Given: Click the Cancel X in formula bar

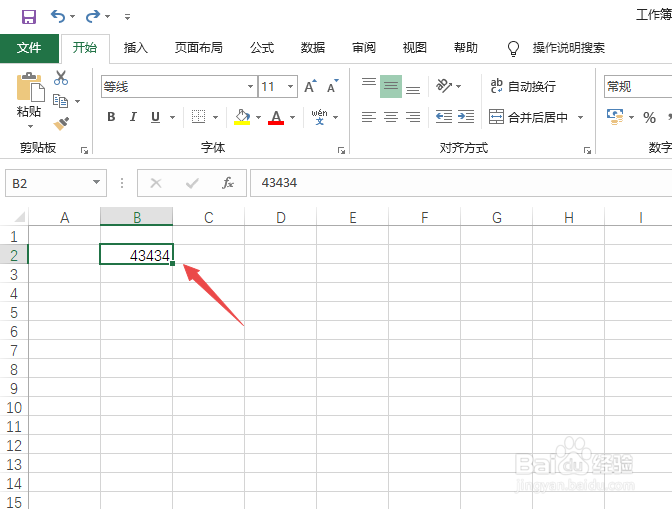Looking at the screenshot, I should [156, 183].
